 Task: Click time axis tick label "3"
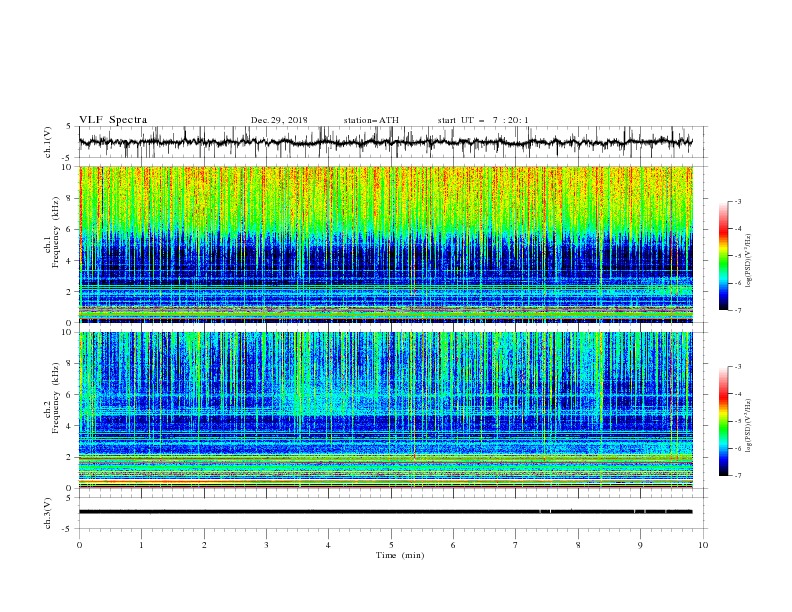click(266, 545)
